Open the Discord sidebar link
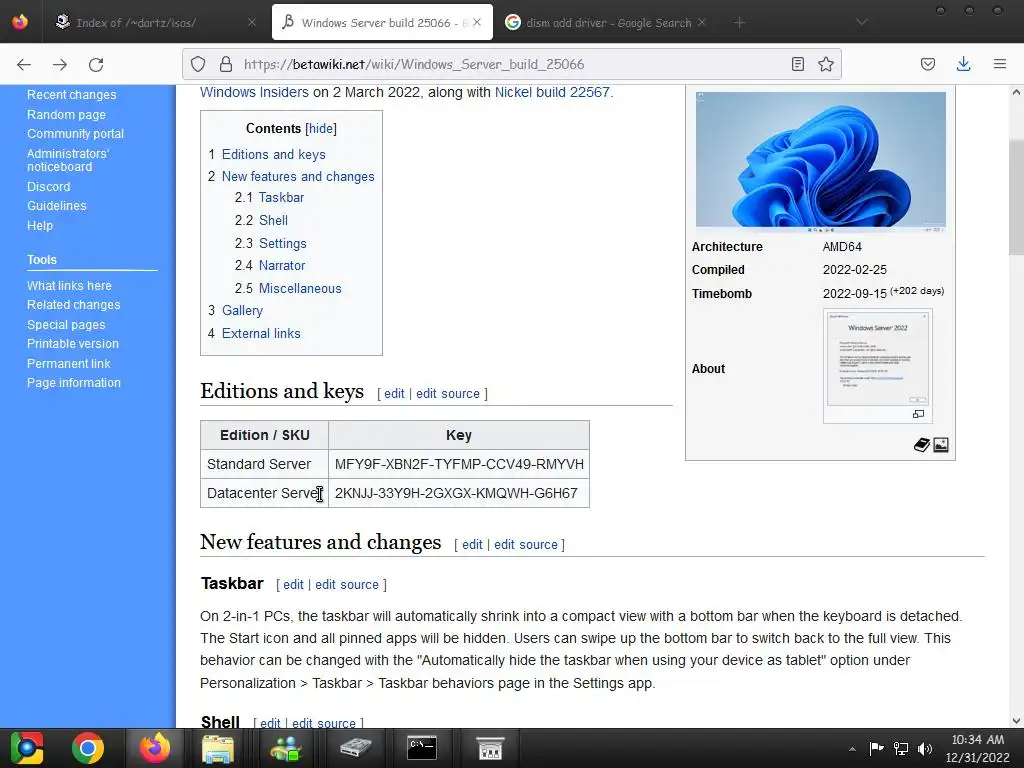The height and width of the screenshot is (768, 1024). [48, 187]
